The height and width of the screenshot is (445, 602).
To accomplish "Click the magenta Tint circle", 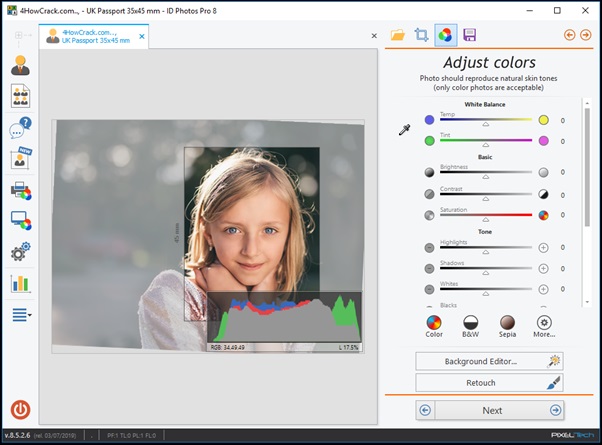I will click(543, 141).
